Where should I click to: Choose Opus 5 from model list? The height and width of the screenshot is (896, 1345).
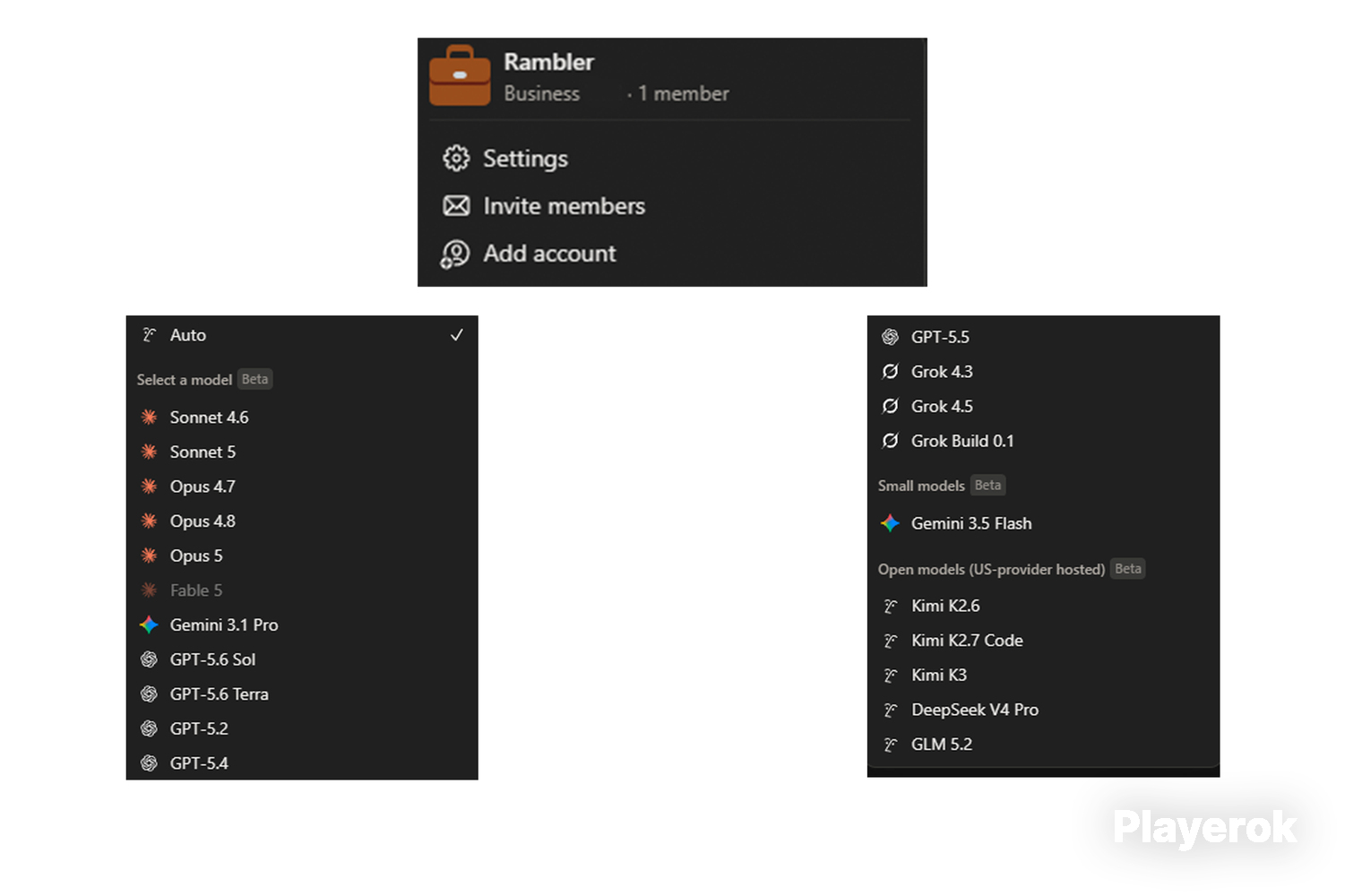[302, 556]
